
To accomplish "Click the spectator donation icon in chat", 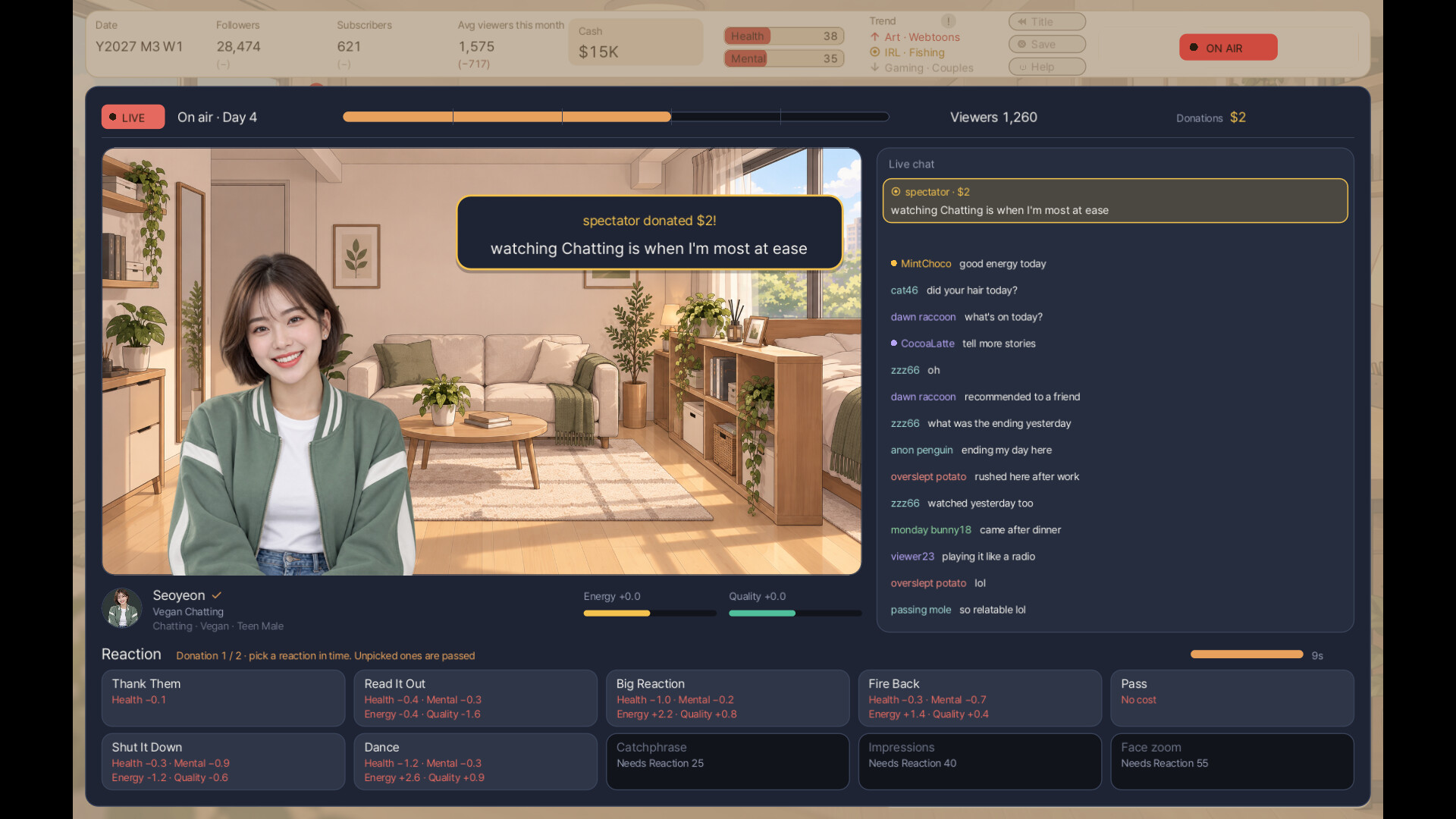I will click(896, 192).
